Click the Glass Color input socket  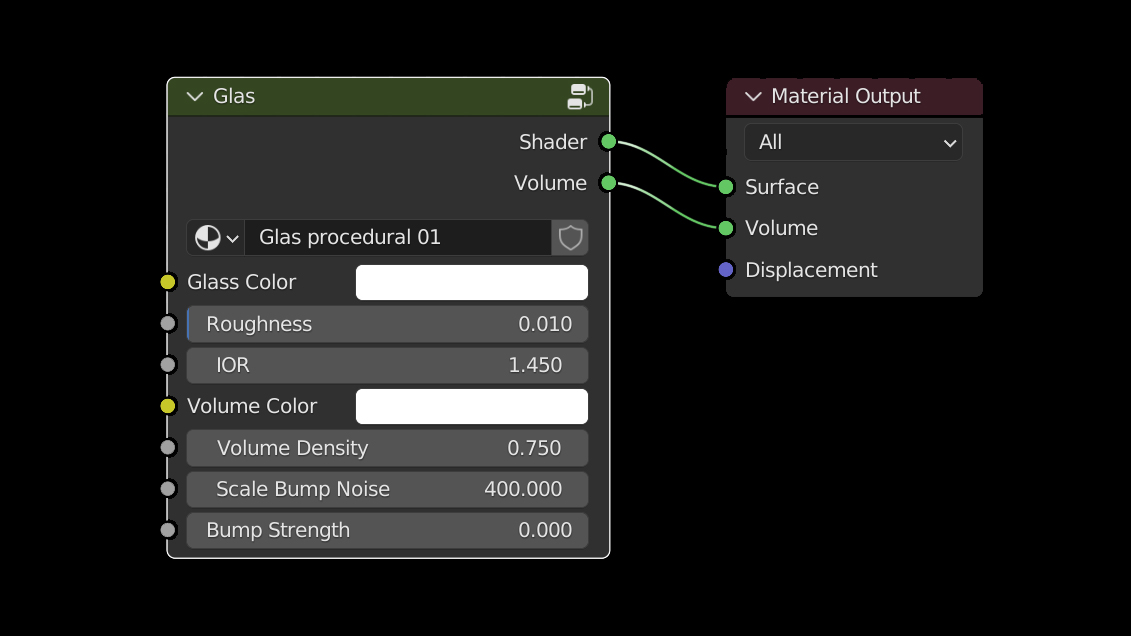click(168, 283)
